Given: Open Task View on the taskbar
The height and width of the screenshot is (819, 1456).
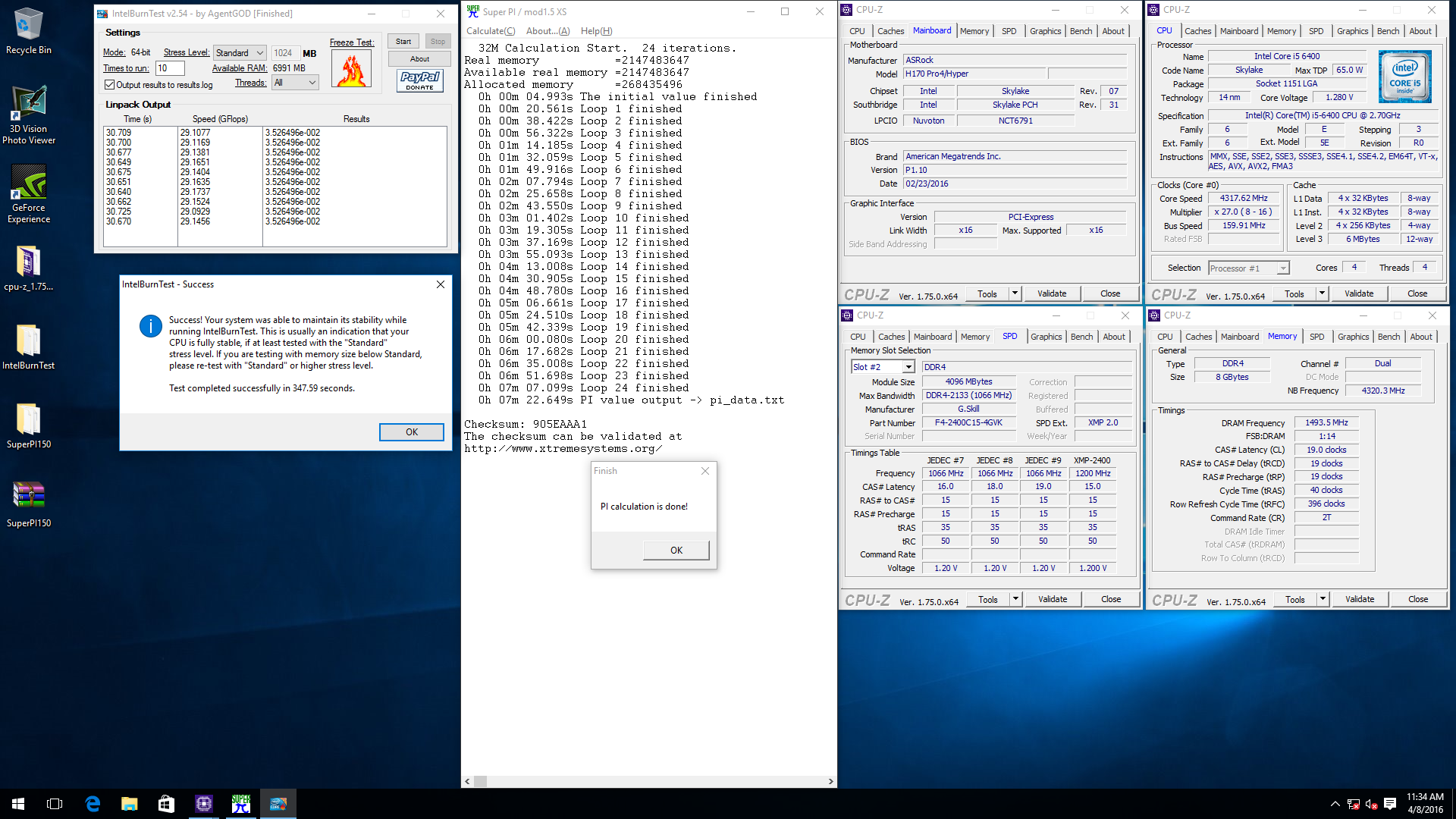Looking at the screenshot, I should point(55,804).
